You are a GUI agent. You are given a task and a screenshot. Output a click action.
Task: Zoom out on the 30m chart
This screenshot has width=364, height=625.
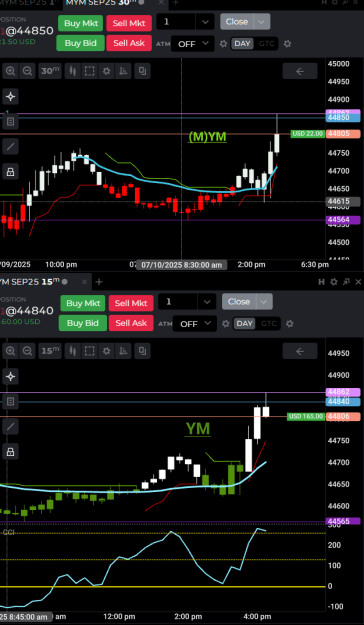coord(27,71)
